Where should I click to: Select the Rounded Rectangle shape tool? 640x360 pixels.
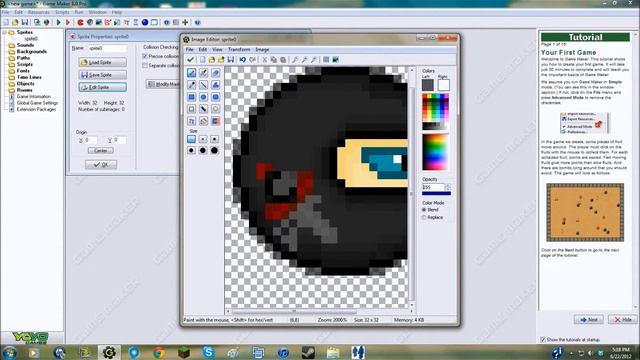click(216, 97)
